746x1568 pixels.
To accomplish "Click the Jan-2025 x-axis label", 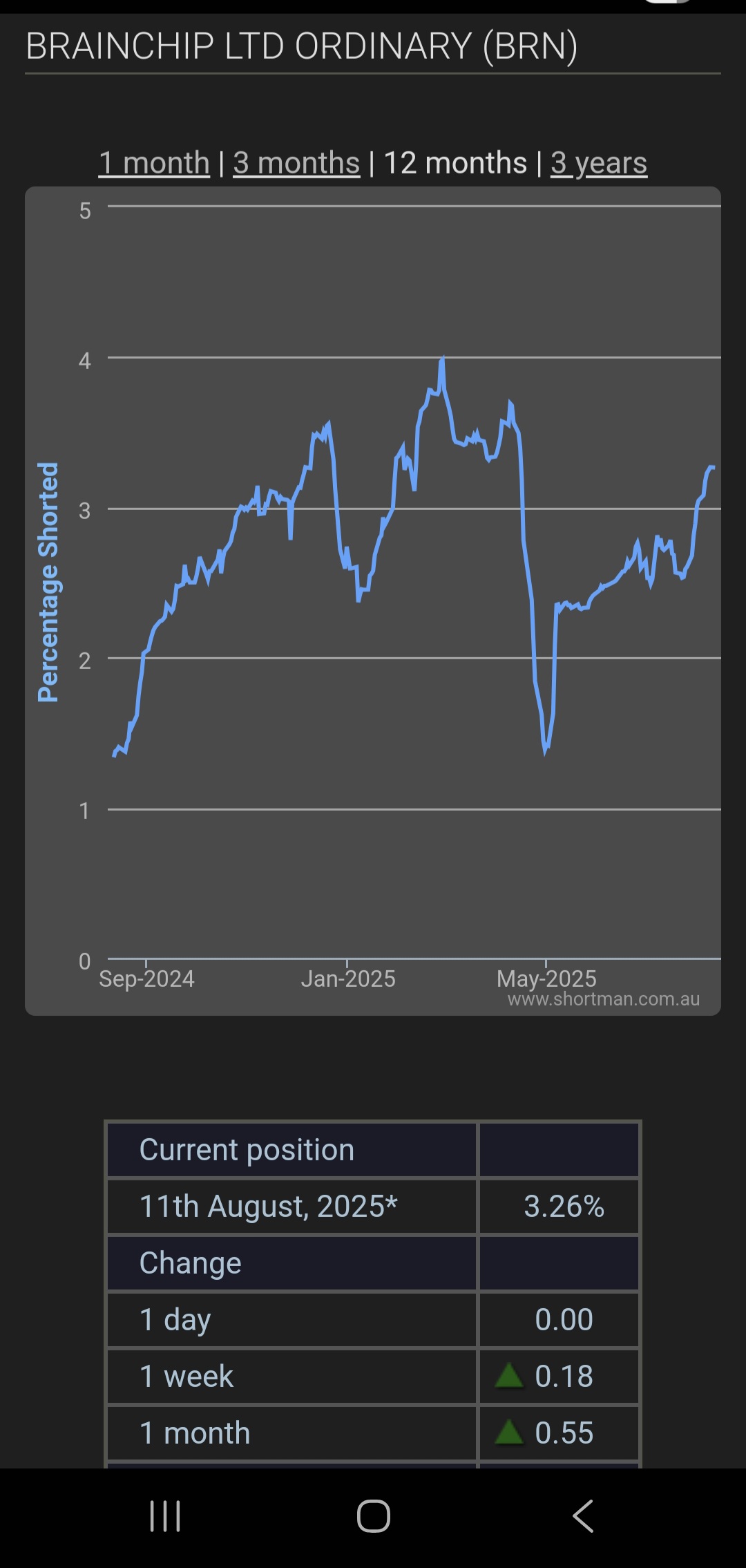I will pos(348,979).
